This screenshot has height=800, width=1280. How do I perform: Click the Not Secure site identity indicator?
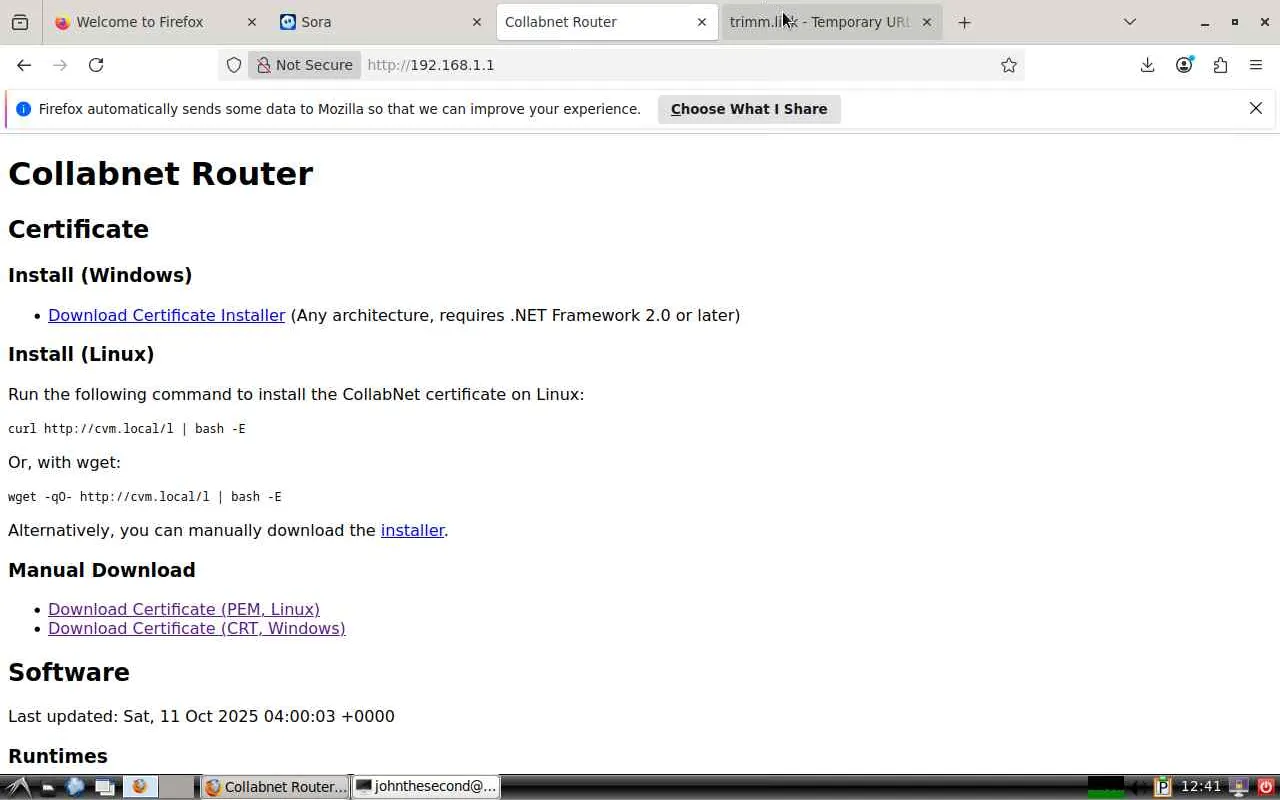tap(304, 65)
